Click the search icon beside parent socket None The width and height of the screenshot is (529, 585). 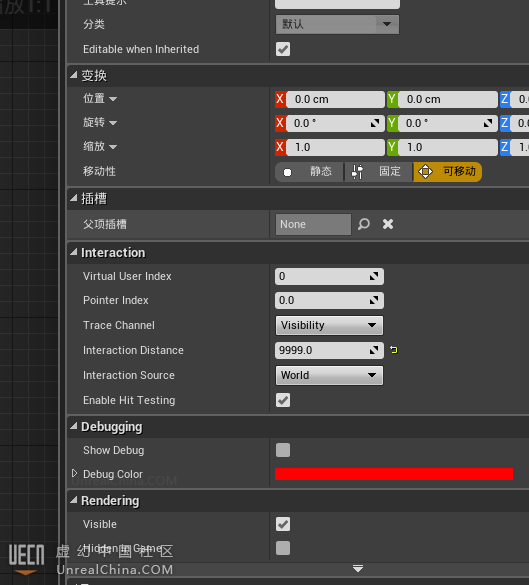pos(364,224)
